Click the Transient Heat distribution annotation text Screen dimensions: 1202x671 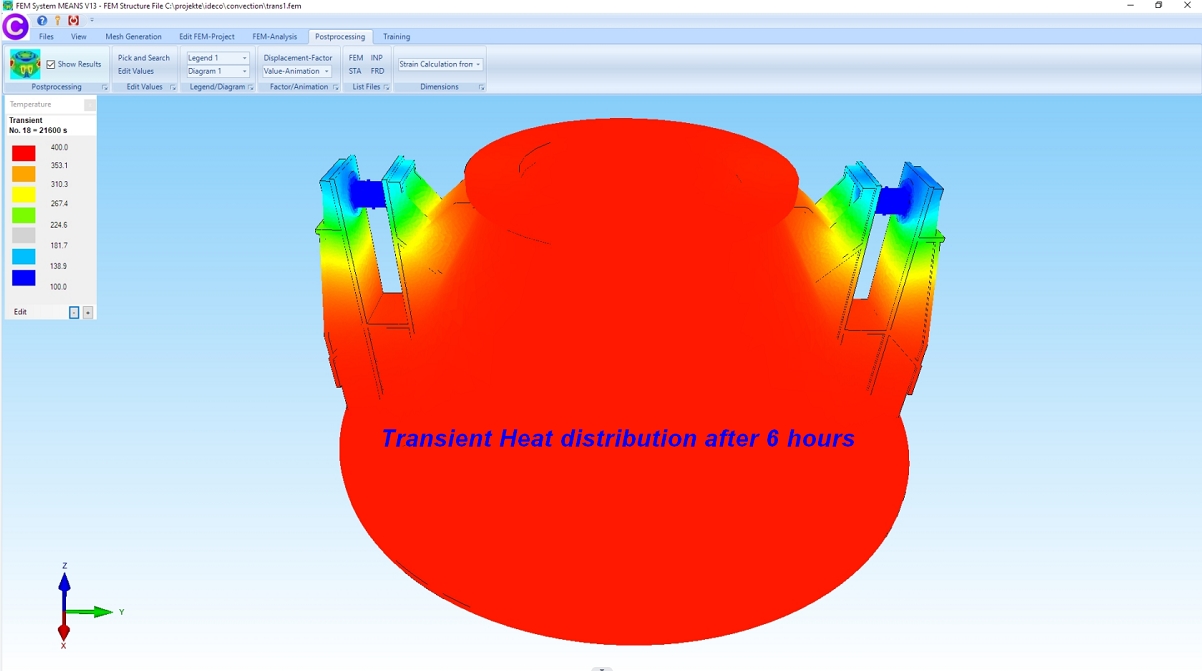coord(618,438)
